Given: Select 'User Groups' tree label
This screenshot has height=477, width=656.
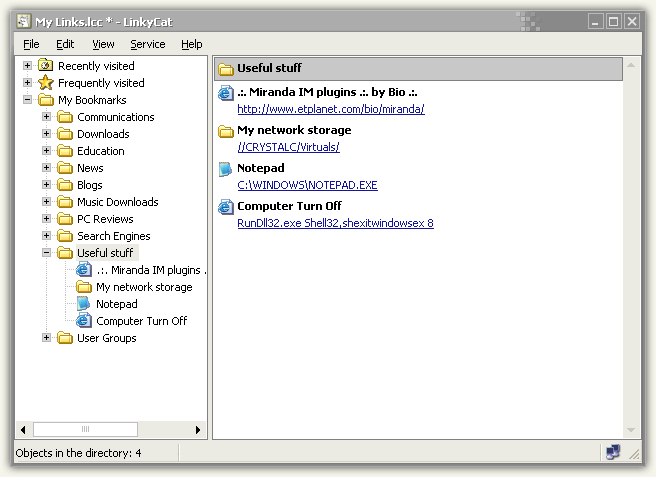Looking at the screenshot, I should tap(107, 338).
